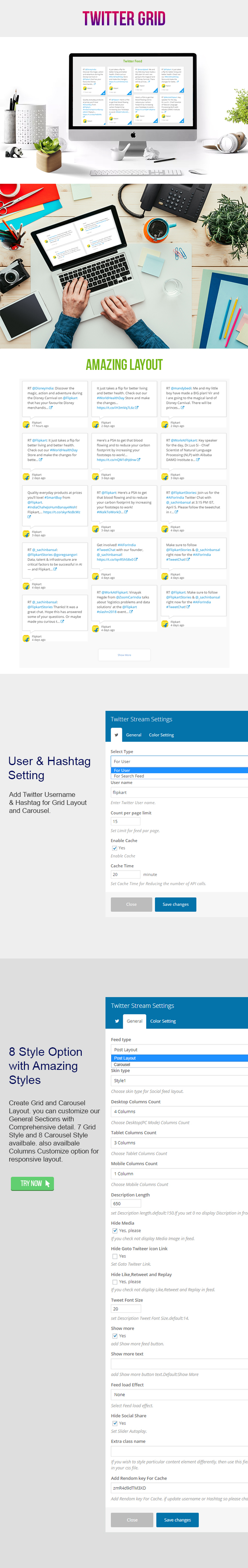Image resolution: width=248 pixels, height=1568 pixels.
Task: Uncheck the Hide Media checkbox
Action: [x=115, y=1230]
